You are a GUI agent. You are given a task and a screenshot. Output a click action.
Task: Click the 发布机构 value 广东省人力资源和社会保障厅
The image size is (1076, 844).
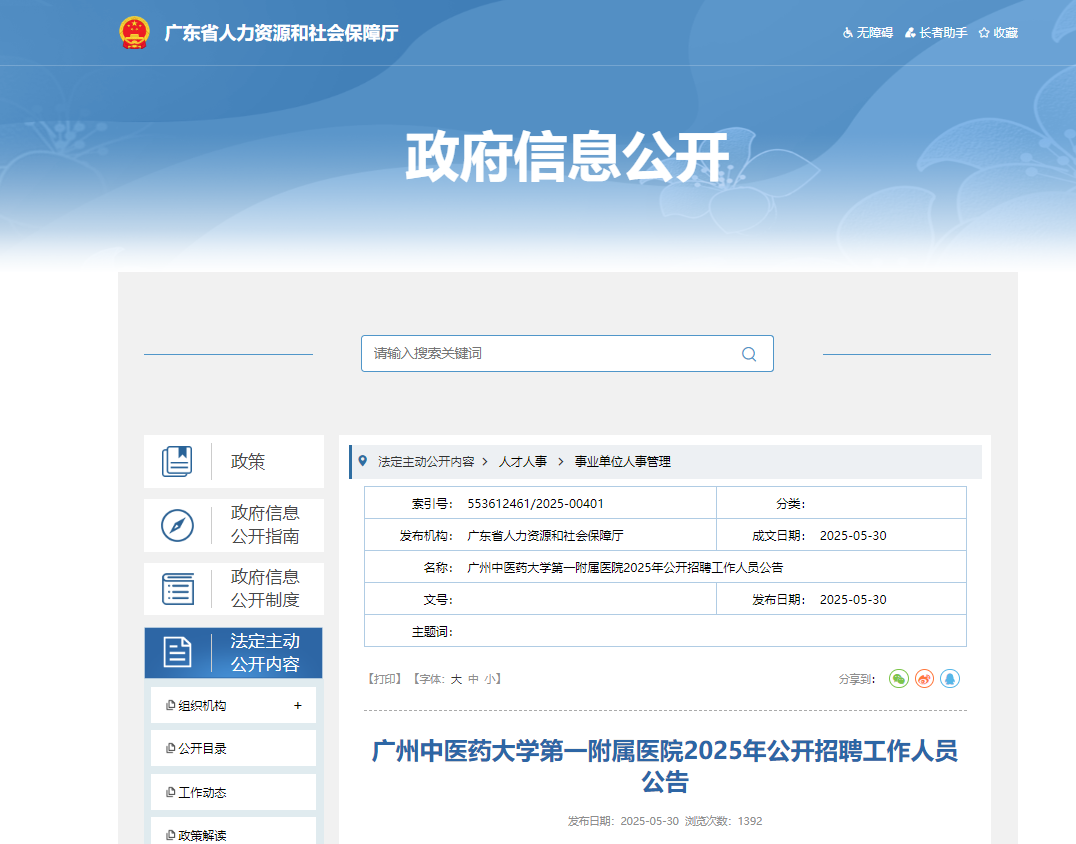(546, 535)
